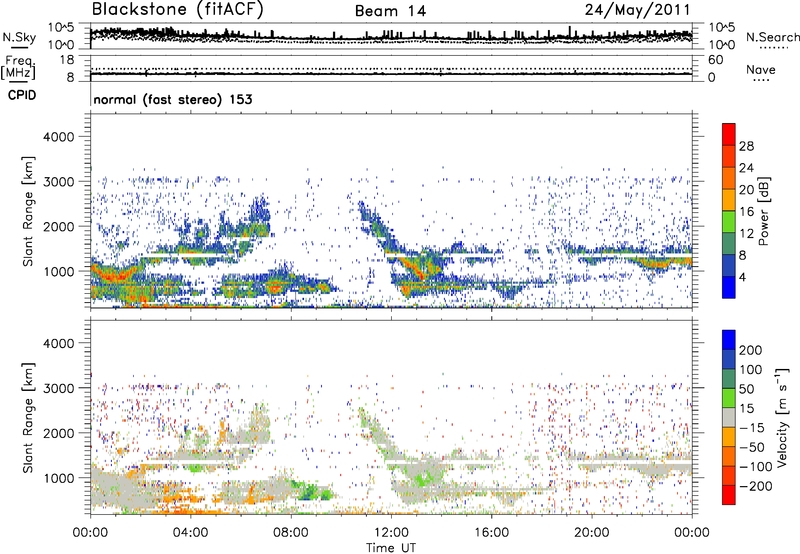Viewport: 800px width, 554px height.
Task: Click the plot title 'Blackstone (fitACF)'
Action: click(178, 10)
